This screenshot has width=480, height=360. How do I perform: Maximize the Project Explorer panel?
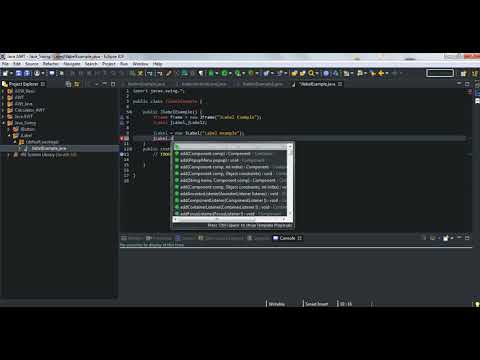pyautogui.click(x=113, y=84)
